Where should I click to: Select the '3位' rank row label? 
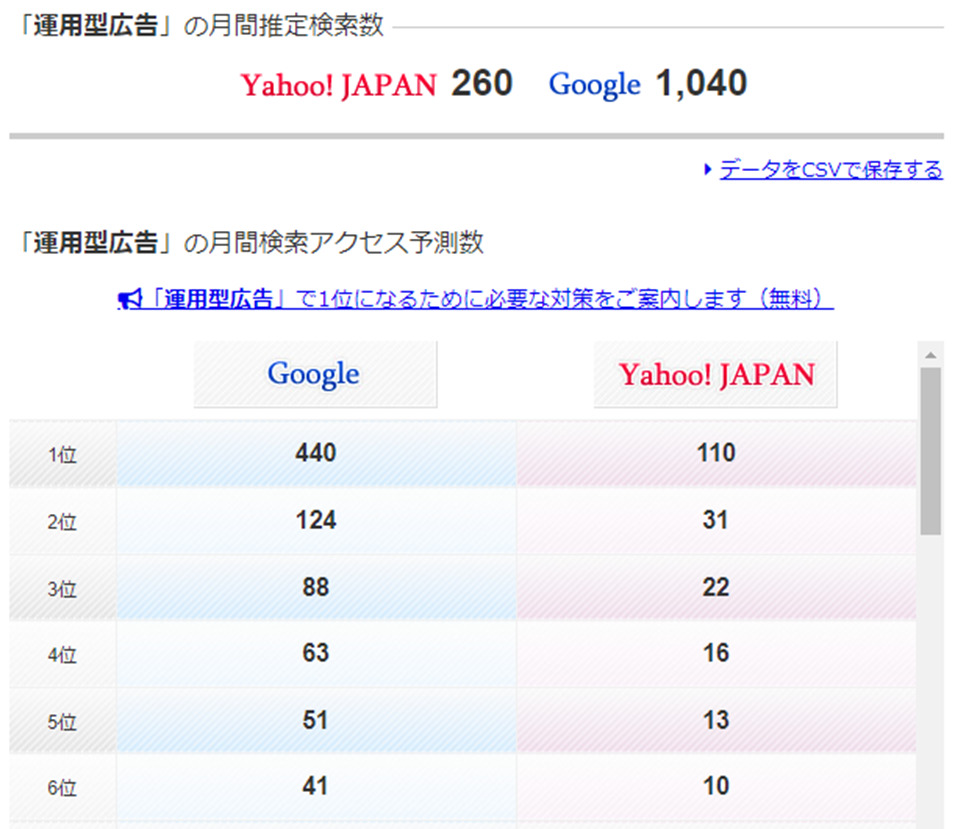coord(62,589)
